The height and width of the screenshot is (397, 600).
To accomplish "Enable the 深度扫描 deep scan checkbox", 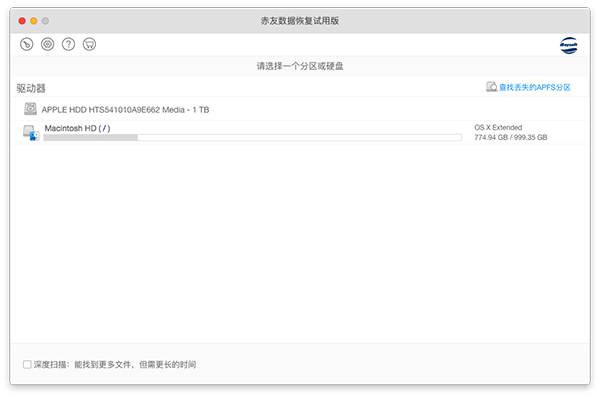I will tap(27, 364).
